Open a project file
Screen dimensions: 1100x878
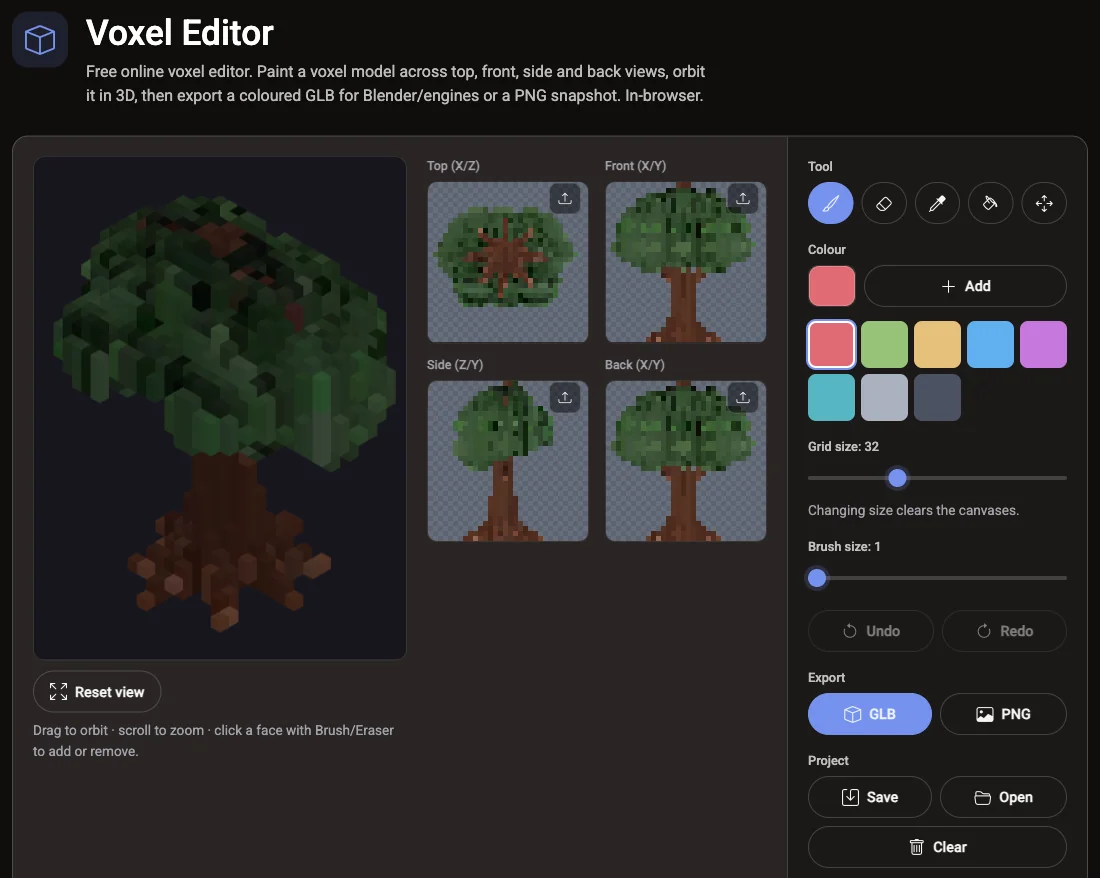pos(1003,797)
